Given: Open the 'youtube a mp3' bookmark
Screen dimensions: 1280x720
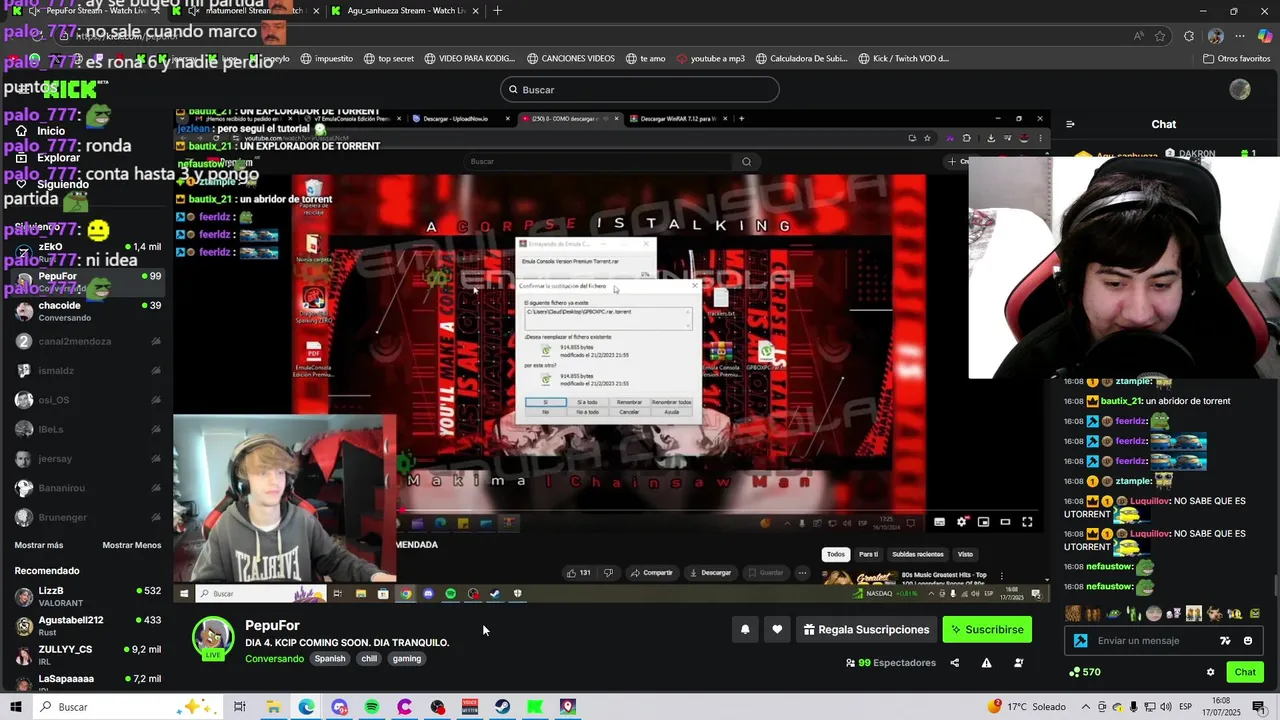Looking at the screenshot, I should tap(711, 58).
